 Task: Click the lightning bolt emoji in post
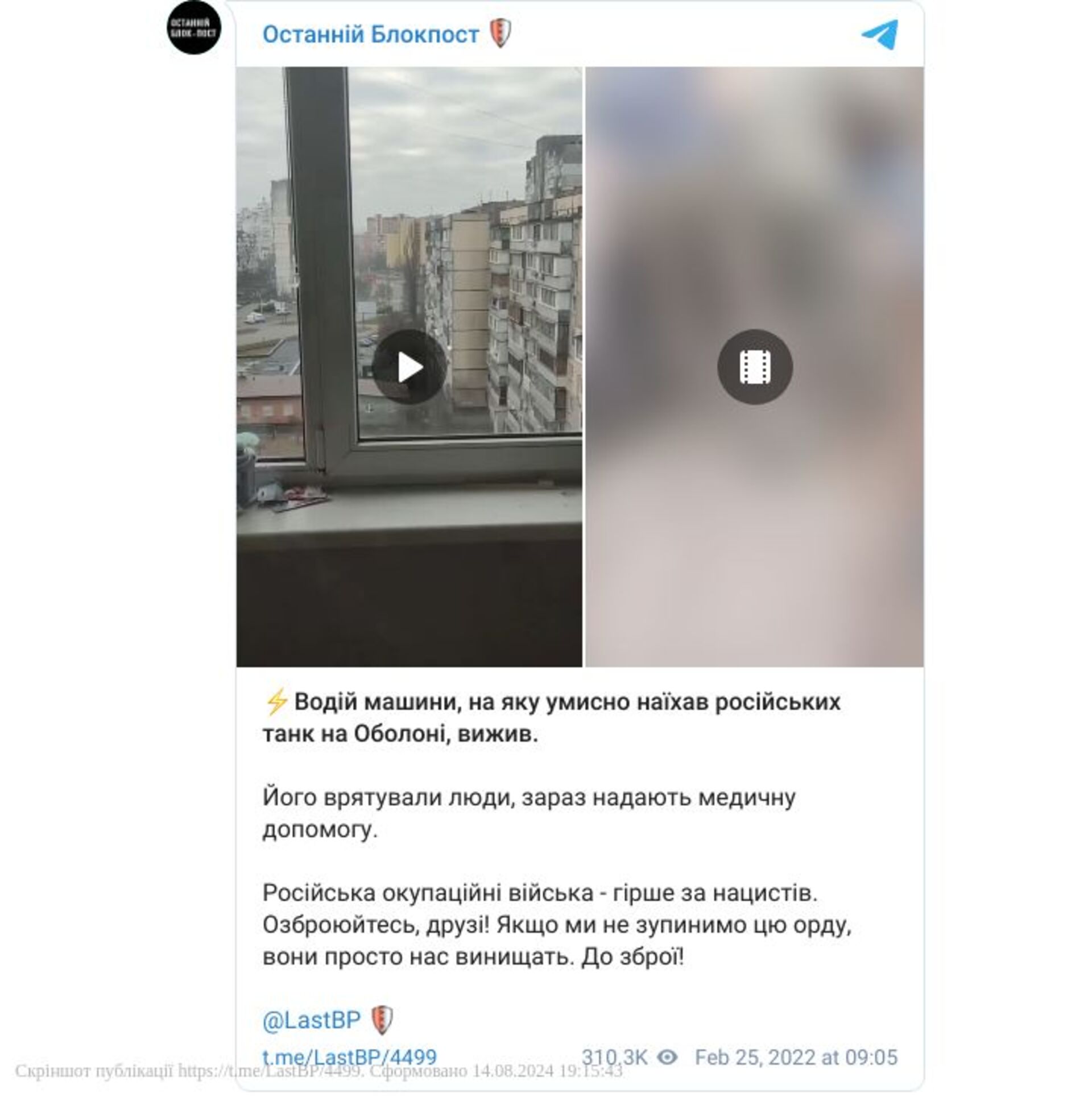coord(277,703)
